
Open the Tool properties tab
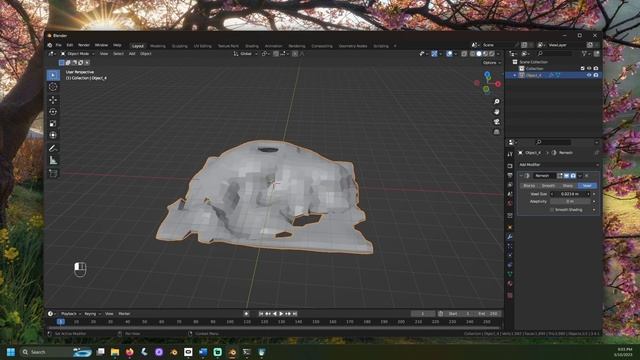[x=510, y=154]
